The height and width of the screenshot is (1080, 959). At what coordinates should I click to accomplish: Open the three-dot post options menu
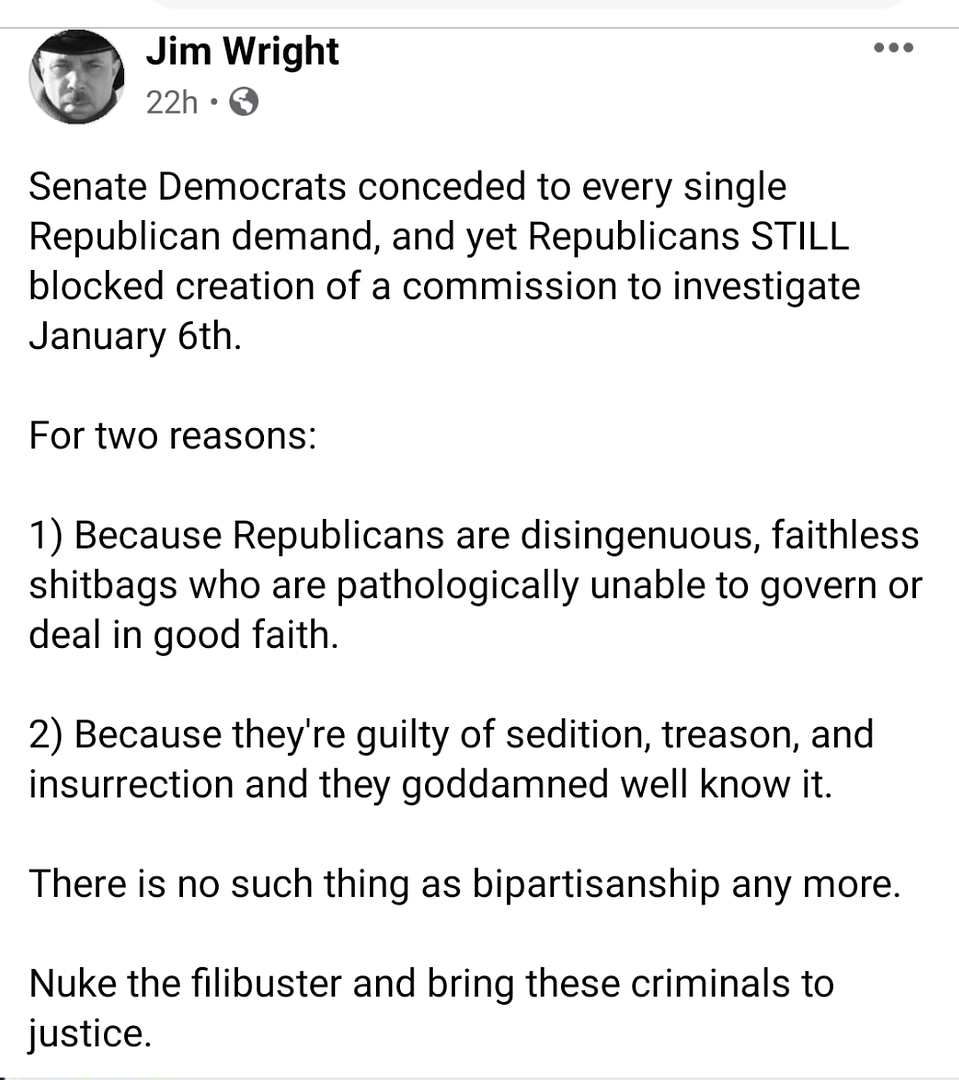(893, 48)
